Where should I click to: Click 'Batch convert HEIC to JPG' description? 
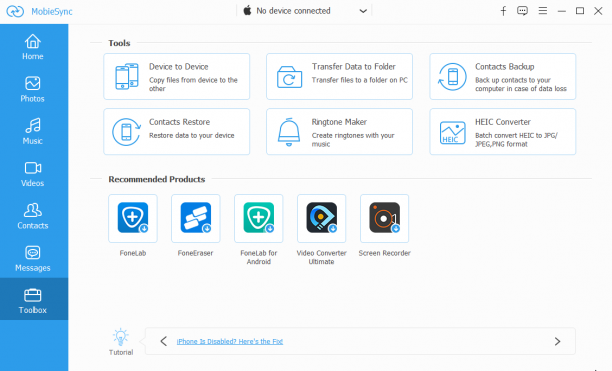pyautogui.click(x=516, y=140)
